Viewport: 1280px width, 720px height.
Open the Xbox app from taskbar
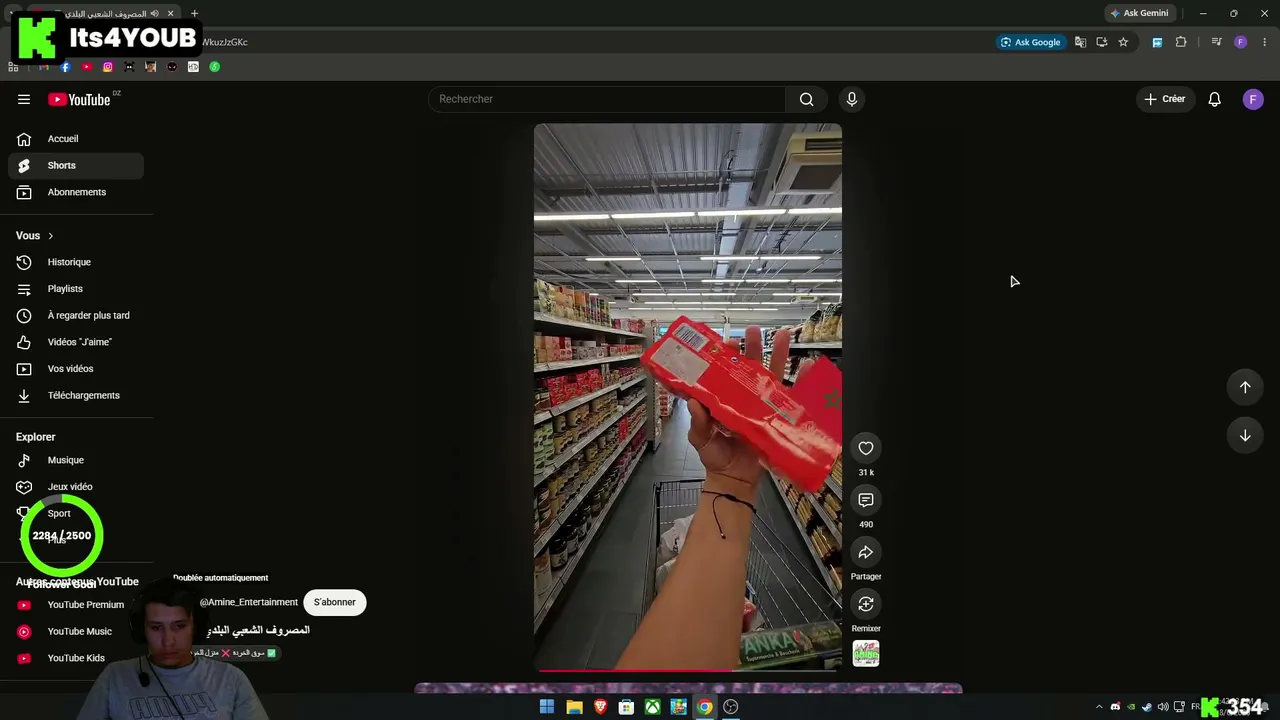click(x=652, y=707)
